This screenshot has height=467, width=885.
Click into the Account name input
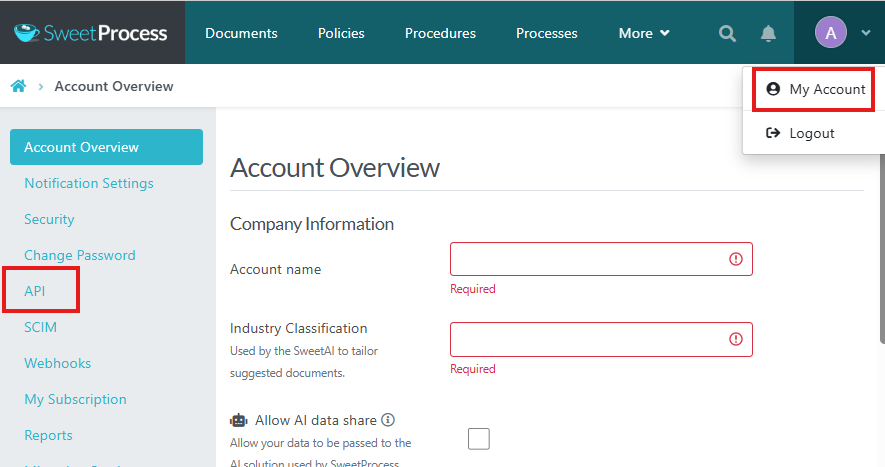(585, 259)
